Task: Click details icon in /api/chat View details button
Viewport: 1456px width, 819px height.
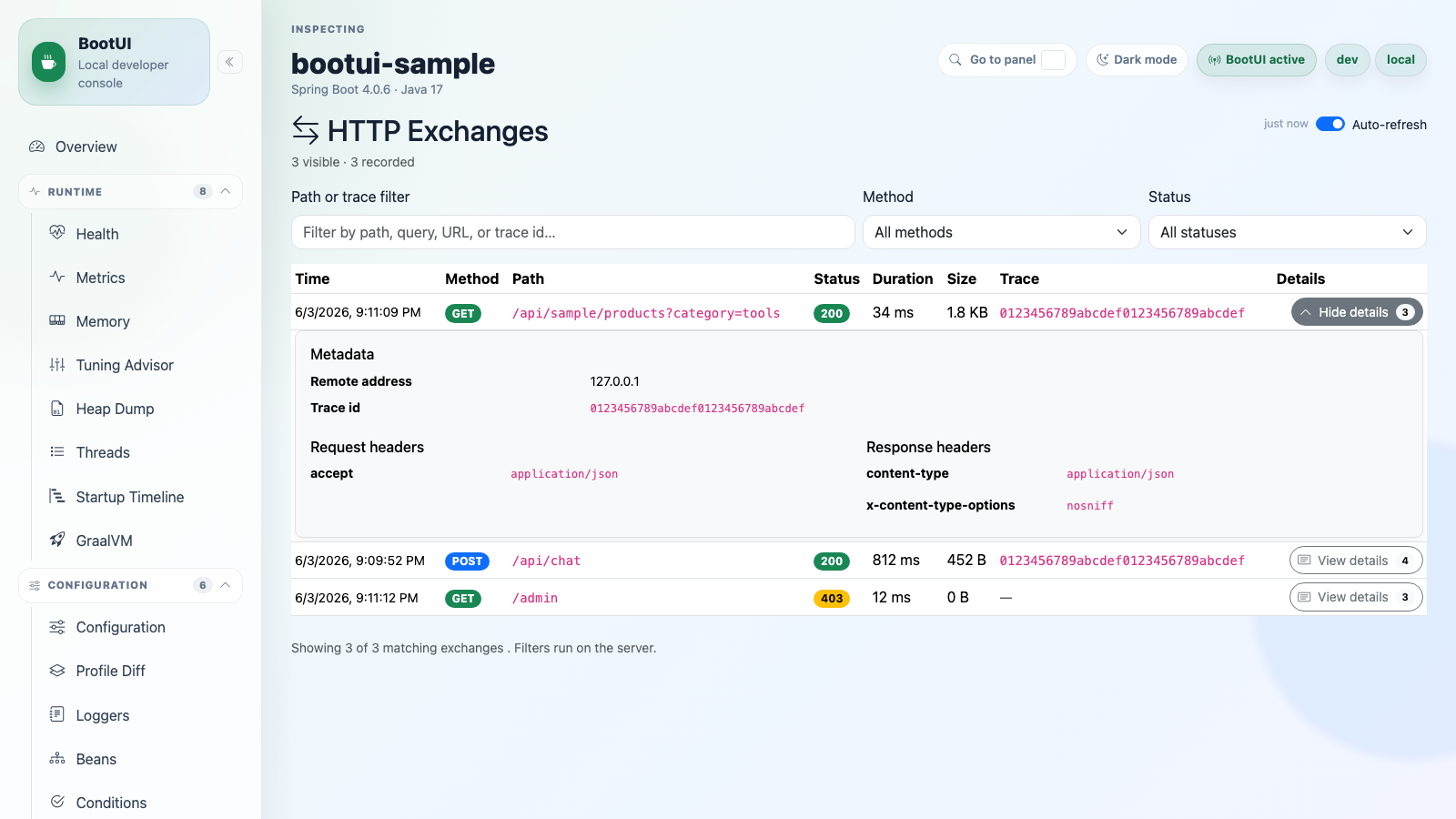Action: pos(1304,561)
